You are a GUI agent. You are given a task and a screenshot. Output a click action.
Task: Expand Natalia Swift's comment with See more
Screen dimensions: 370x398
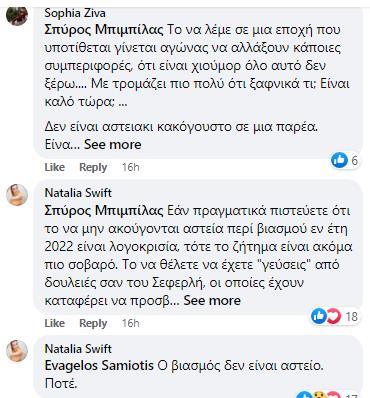212,300
